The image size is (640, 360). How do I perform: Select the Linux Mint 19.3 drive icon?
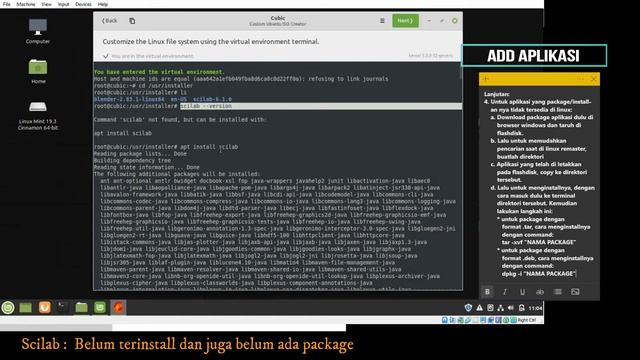point(38,115)
